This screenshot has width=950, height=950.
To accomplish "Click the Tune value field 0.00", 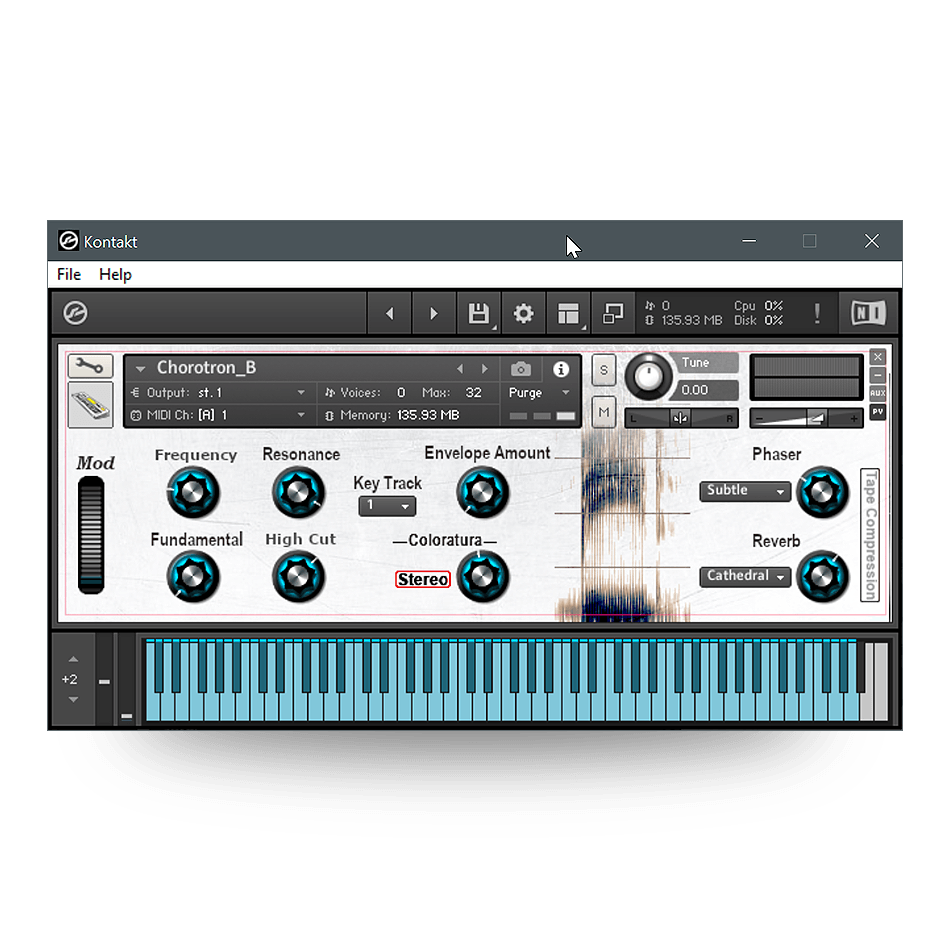I will pyautogui.click(x=706, y=390).
